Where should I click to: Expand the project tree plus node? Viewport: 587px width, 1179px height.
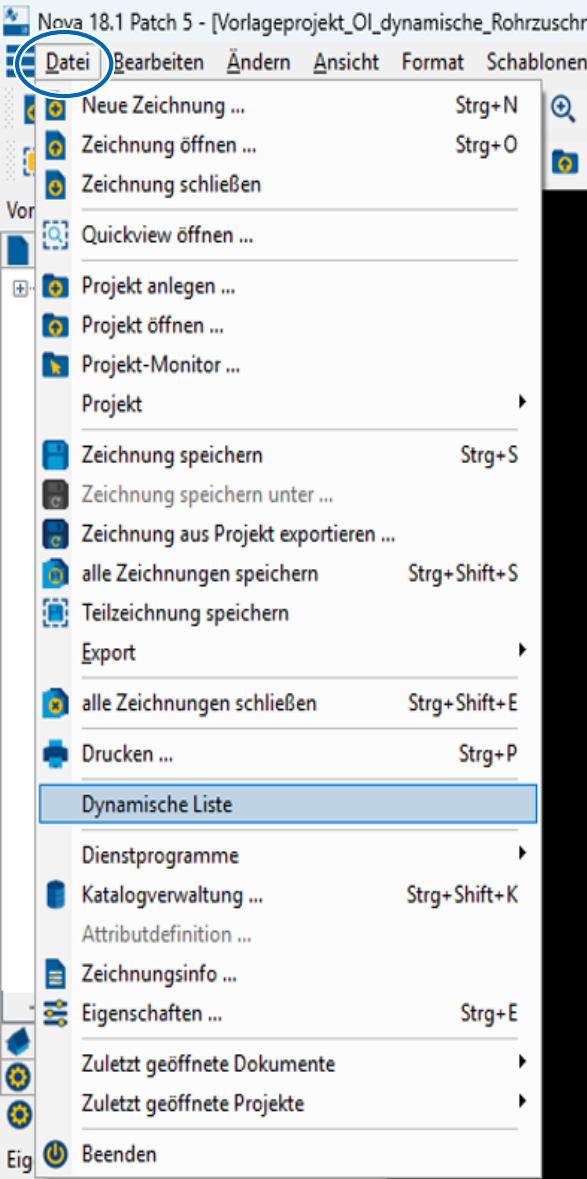coord(20,289)
